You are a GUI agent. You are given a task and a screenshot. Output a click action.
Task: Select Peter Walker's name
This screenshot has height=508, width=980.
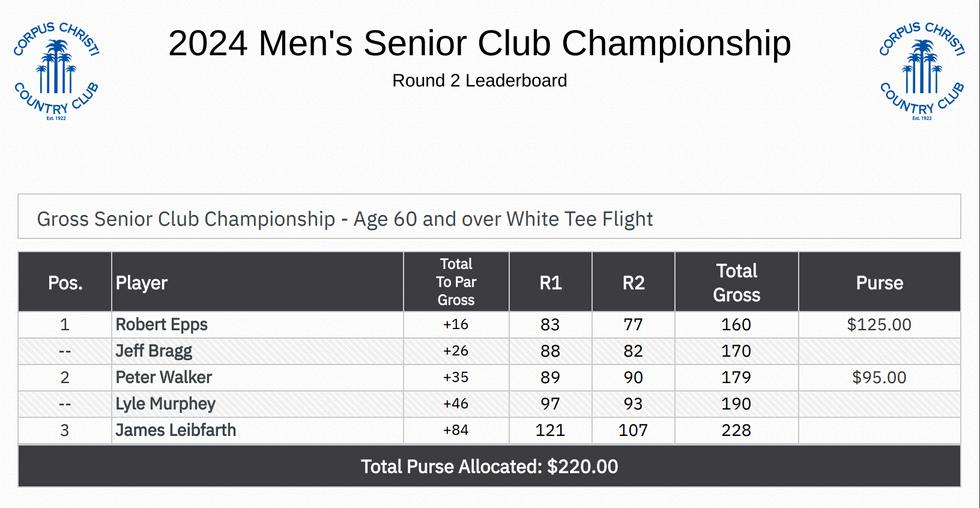(163, 377)
